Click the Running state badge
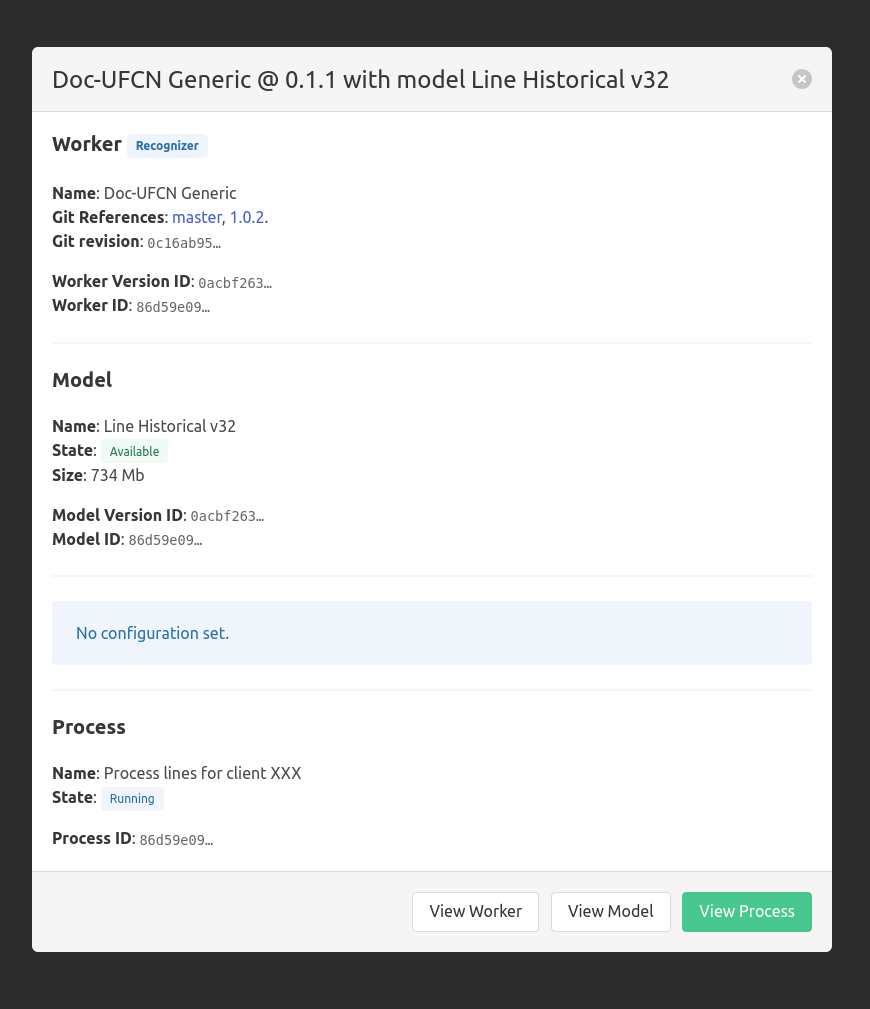 point(132,799)
